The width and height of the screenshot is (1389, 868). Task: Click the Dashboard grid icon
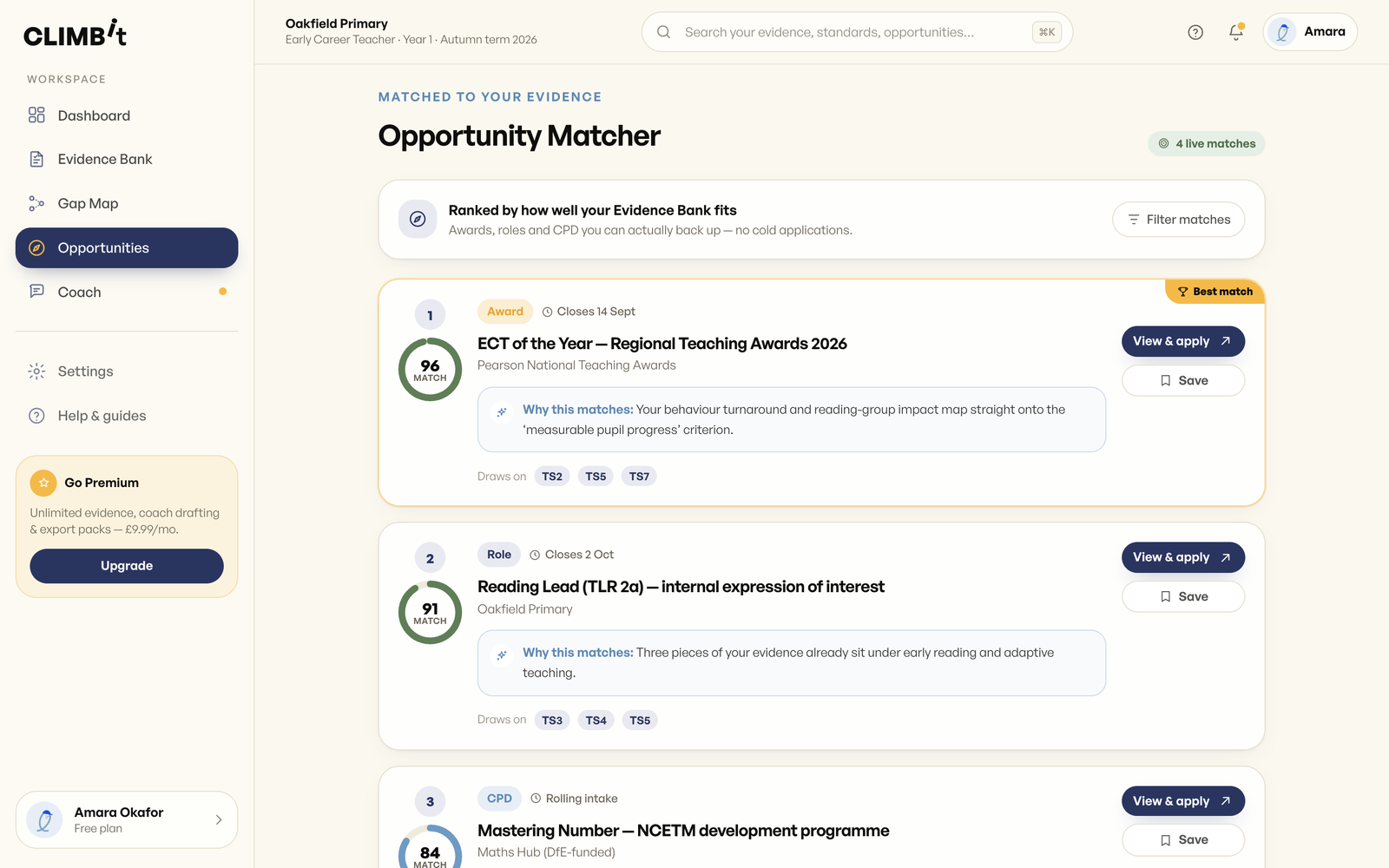(x=36, y=115)
